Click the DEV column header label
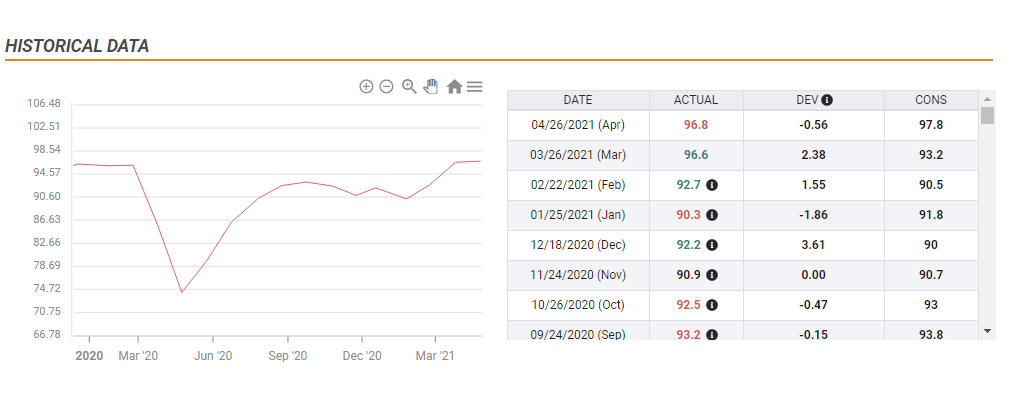 tap(807, 100)
